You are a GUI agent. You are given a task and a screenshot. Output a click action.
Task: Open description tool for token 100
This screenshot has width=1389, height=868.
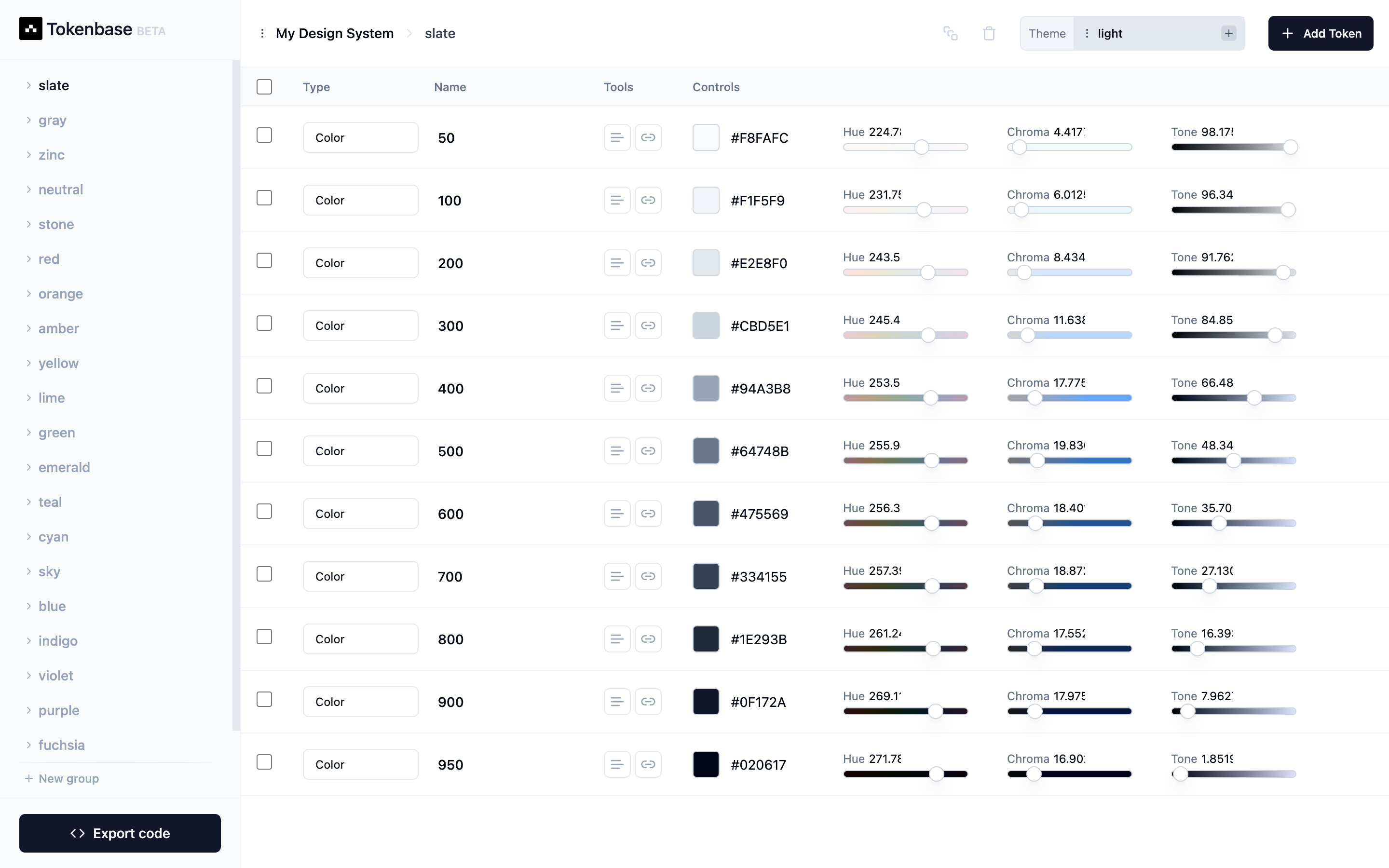click(x=617, y=200)
